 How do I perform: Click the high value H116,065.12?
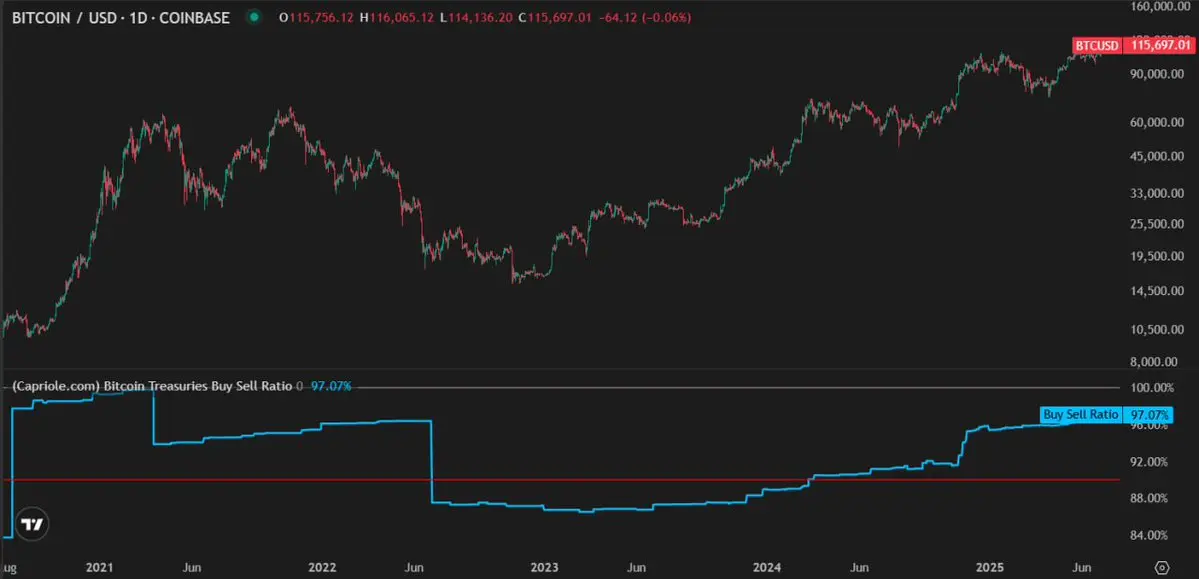pos(397,18)
